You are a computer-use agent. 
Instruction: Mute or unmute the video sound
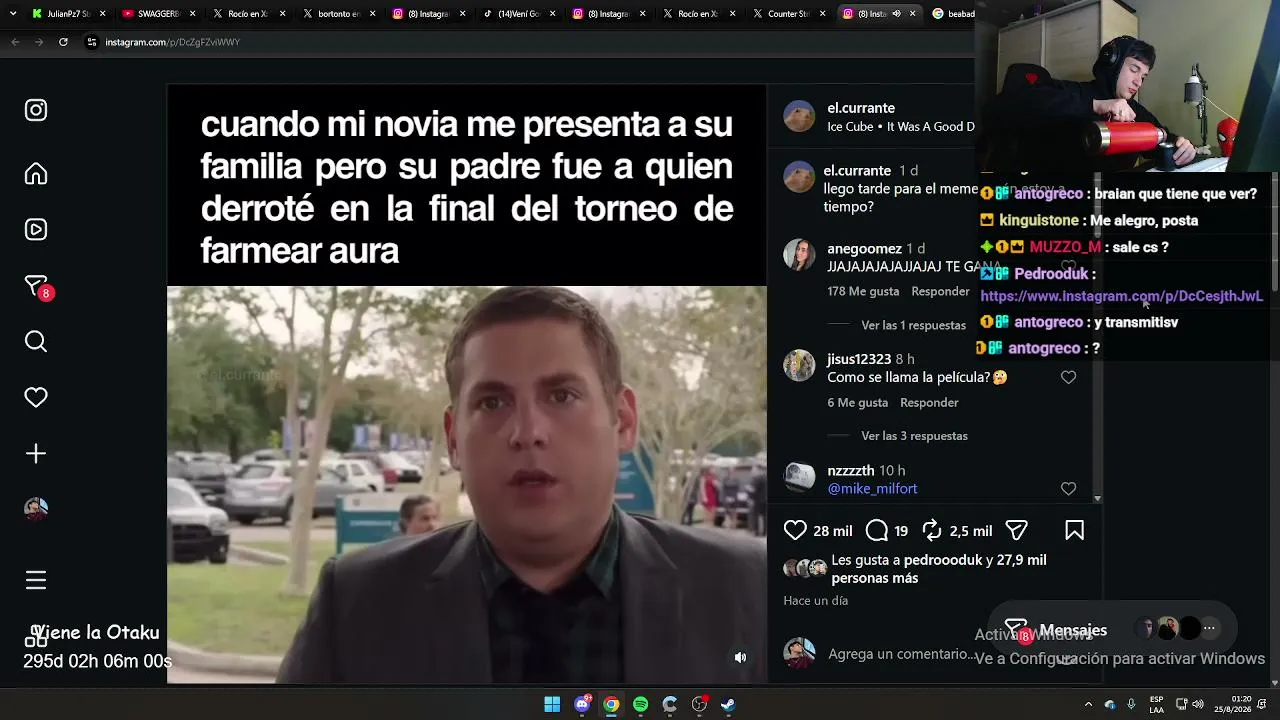pyautogui.click(x=740, y=657)
